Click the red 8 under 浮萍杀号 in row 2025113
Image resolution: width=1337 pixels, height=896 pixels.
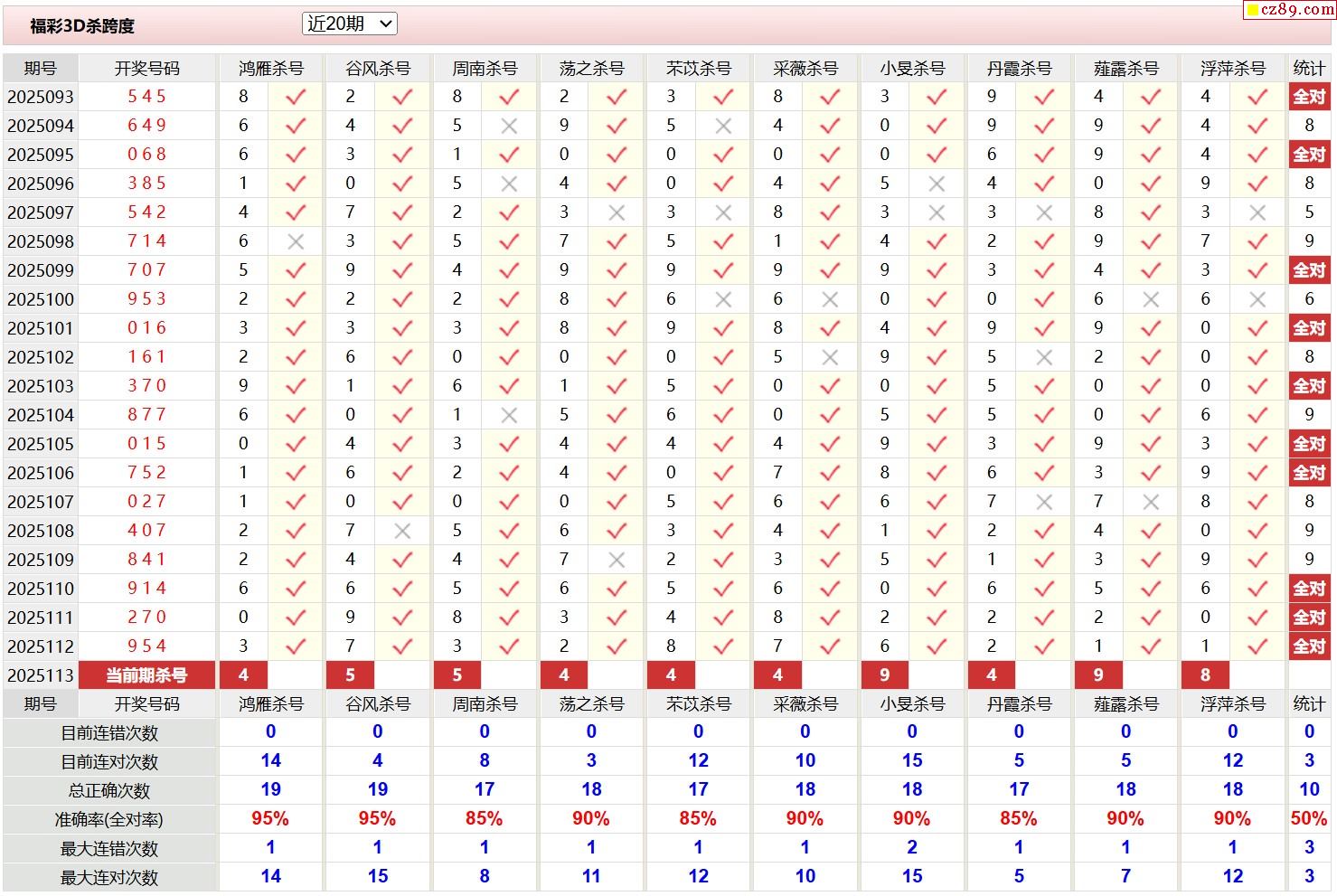(x=1205, y=675)
